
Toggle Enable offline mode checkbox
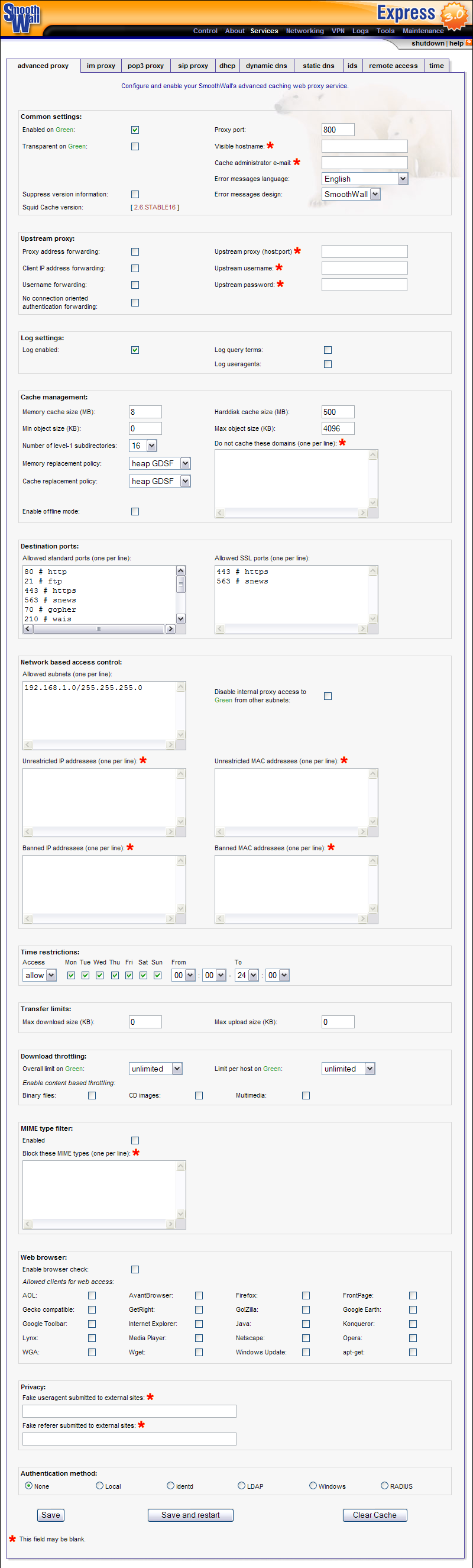135,512
